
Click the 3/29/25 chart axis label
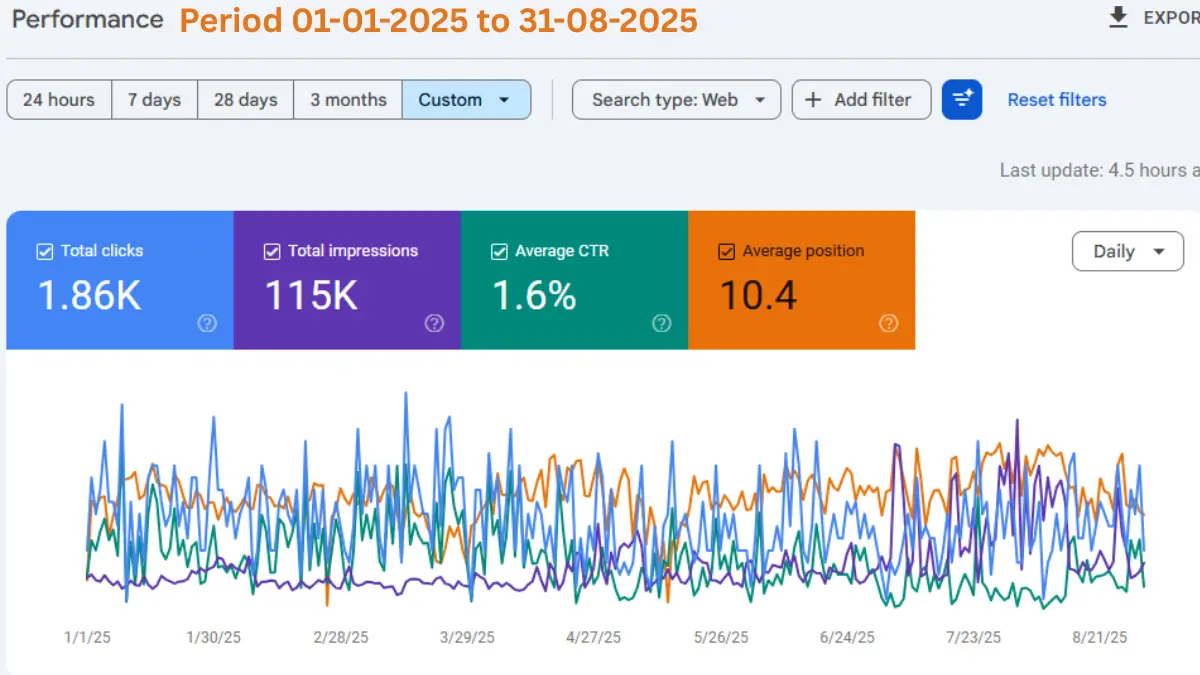pyautogui.click(x=467, y=637)
